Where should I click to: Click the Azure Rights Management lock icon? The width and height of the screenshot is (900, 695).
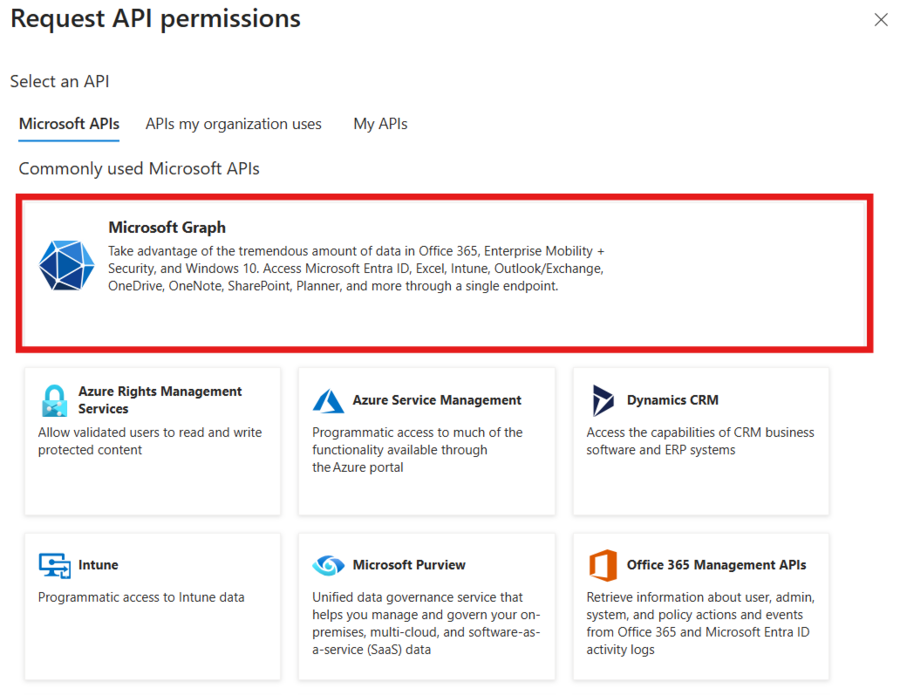click(x=55, y=400)
